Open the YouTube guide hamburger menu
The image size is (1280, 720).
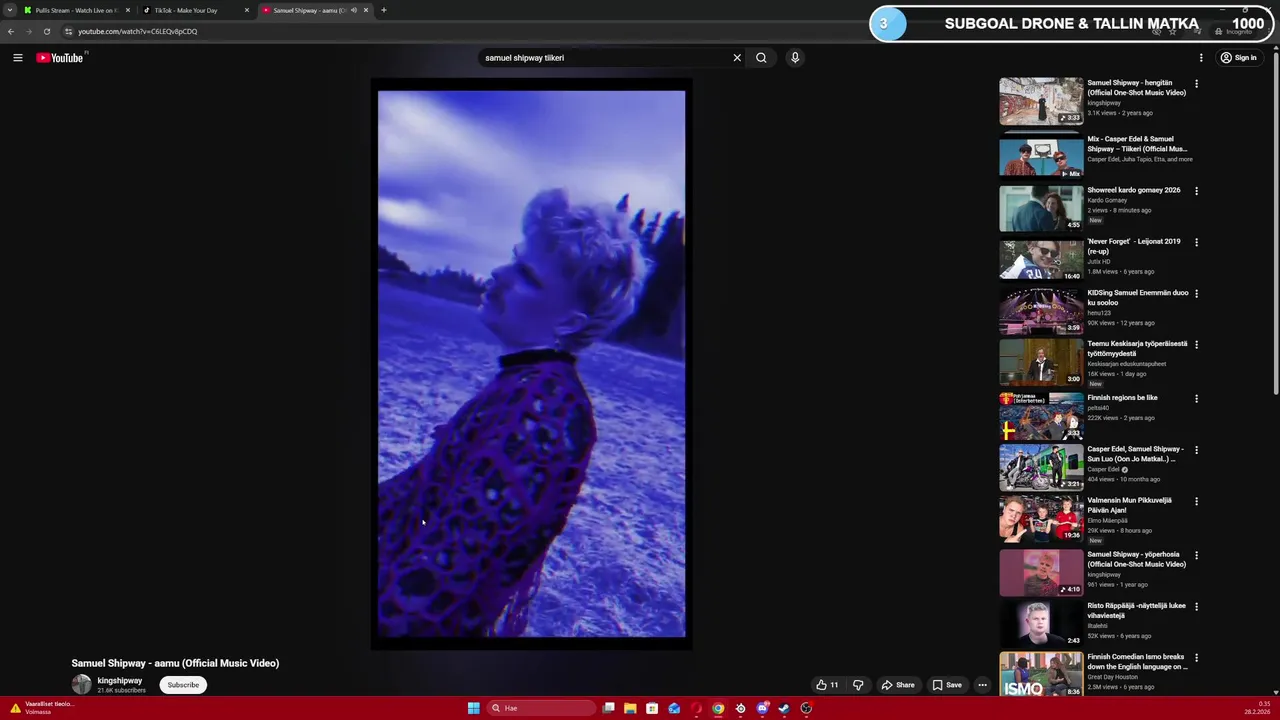pos(17,58)
